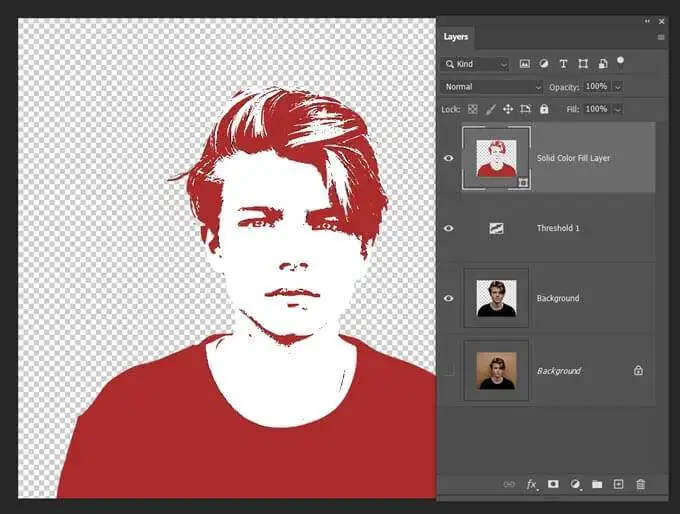Select the Layers panel tab

(x=455, y=37)
